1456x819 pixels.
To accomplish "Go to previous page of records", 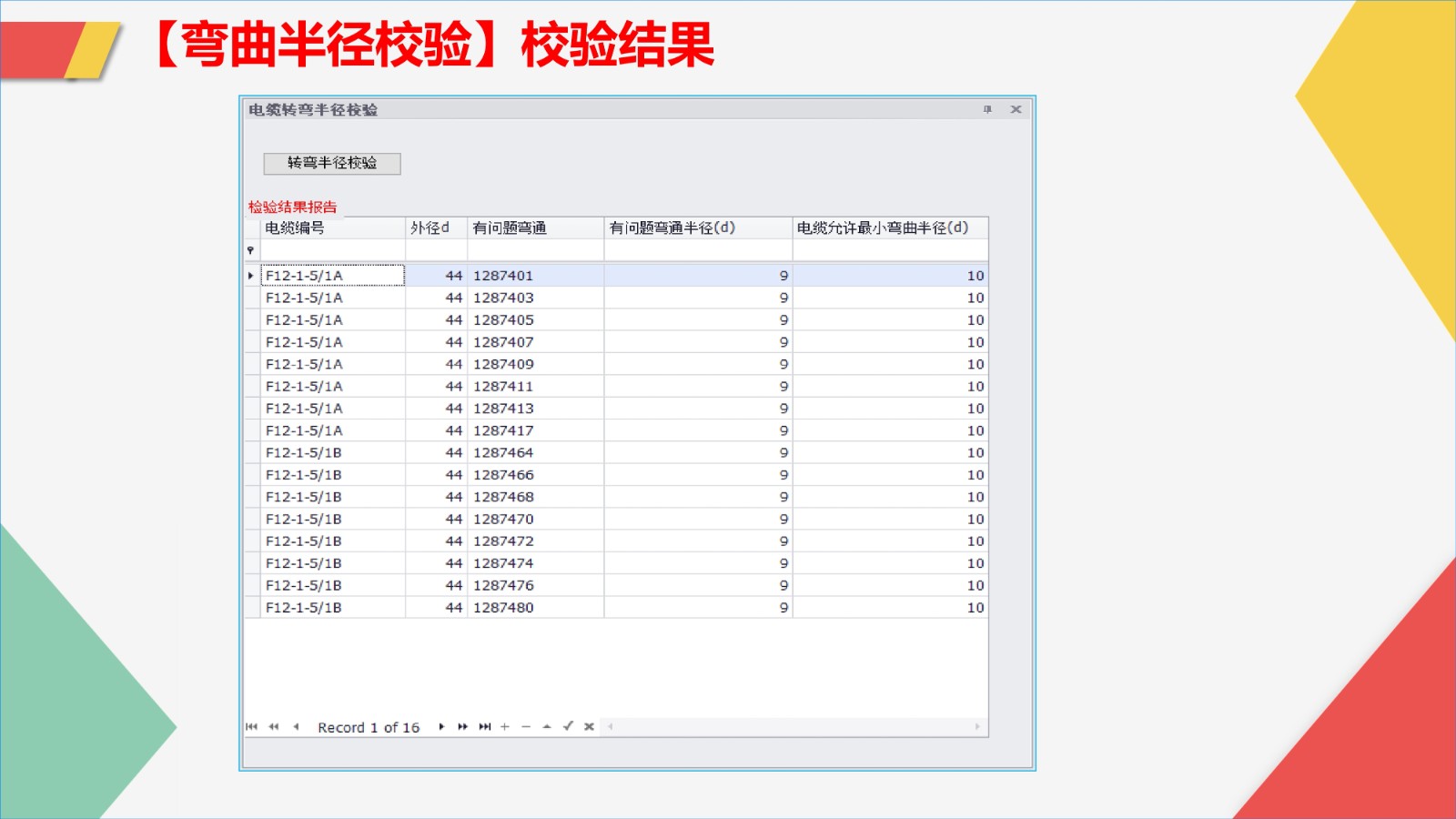I will (274, 726).
